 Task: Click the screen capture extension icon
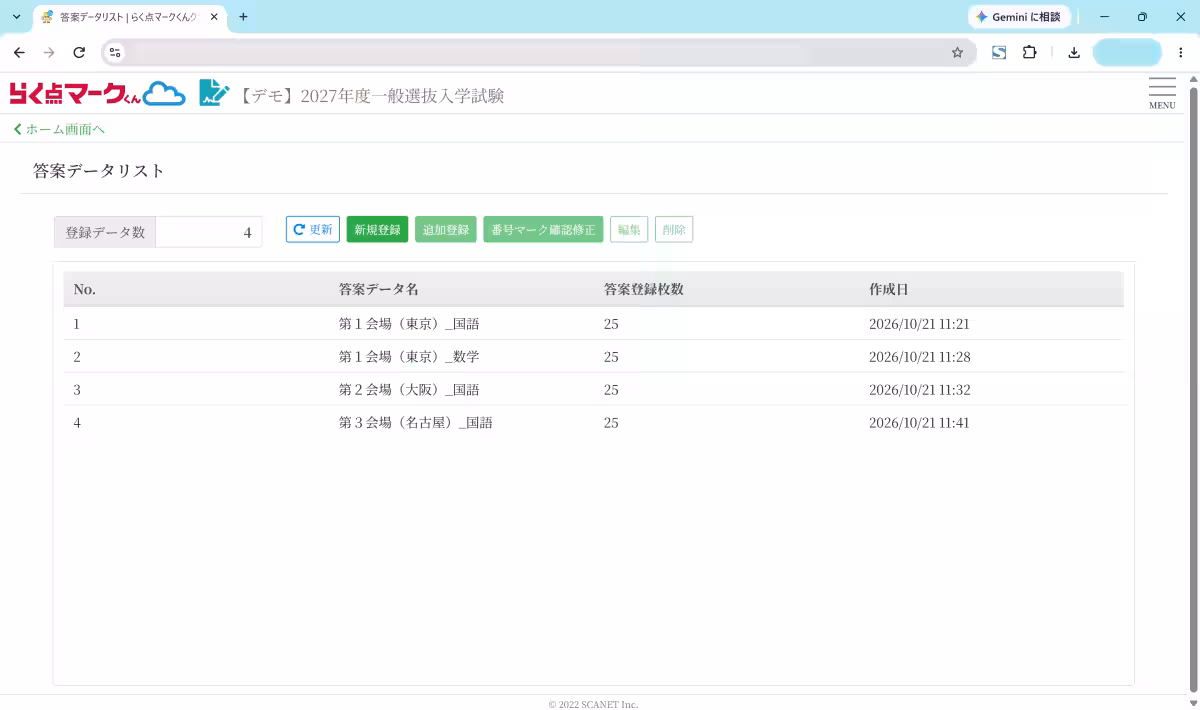click(x=999, y=53)
